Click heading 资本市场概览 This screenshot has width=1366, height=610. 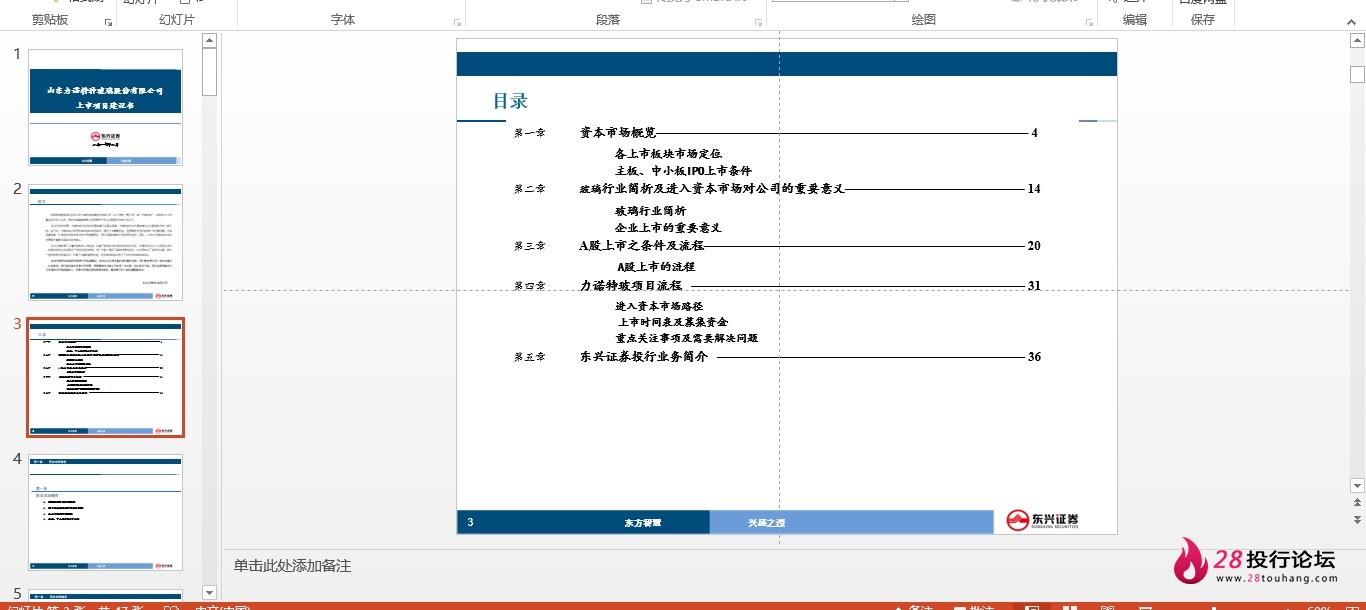click(618, 133)
